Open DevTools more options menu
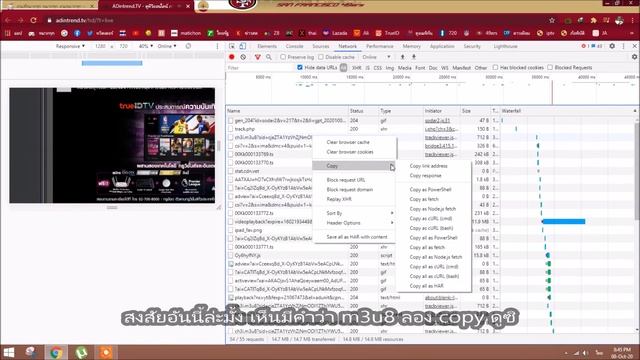 [624, 46]
